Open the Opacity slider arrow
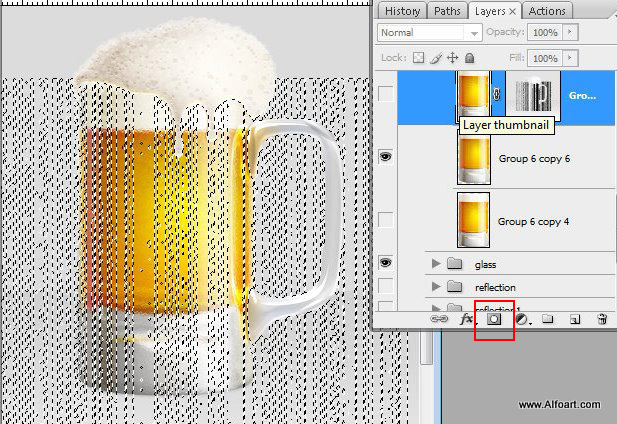This screenshot has height=424, width=617. tap(570, 32)
